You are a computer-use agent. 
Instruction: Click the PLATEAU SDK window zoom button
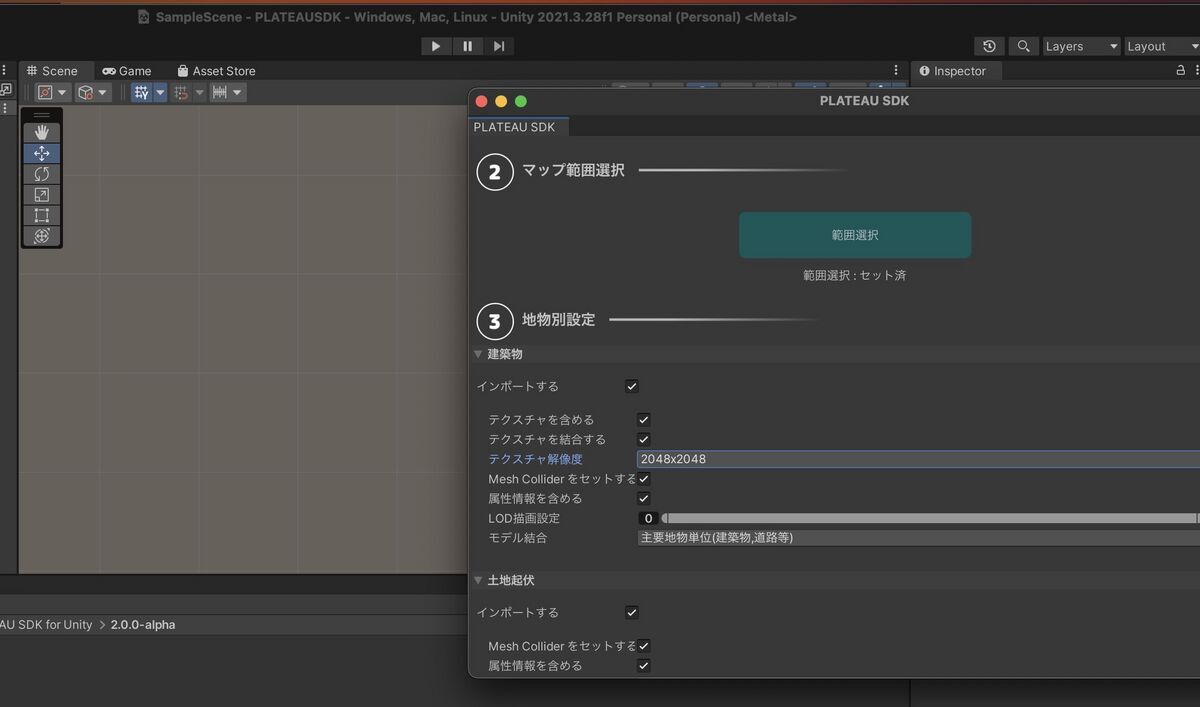coord(521,101)
